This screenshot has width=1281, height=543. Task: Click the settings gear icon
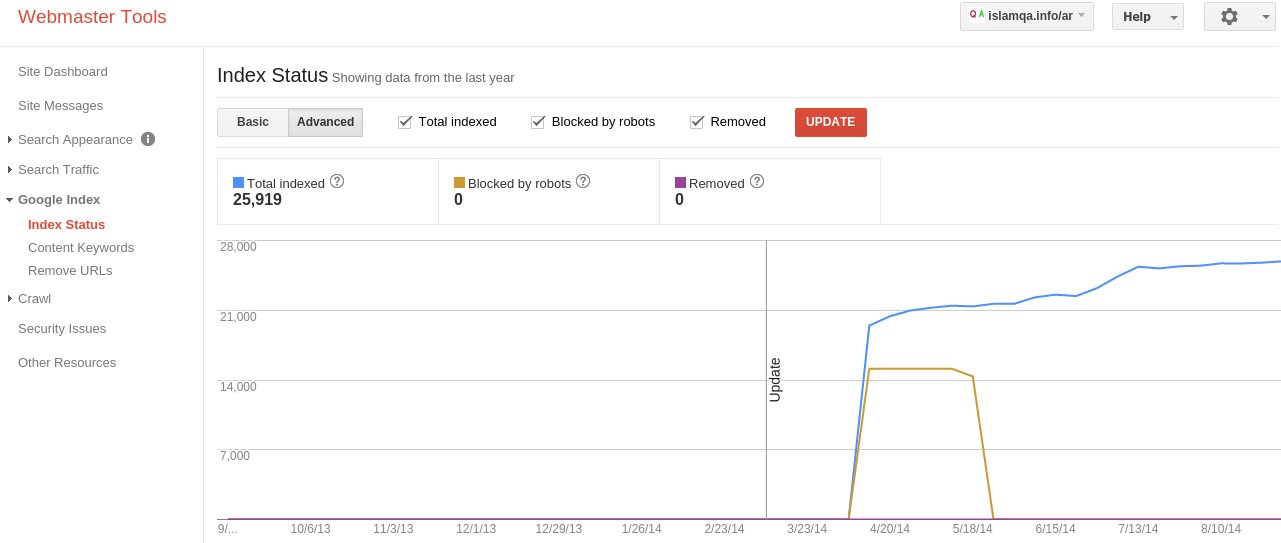point(1229,16)
